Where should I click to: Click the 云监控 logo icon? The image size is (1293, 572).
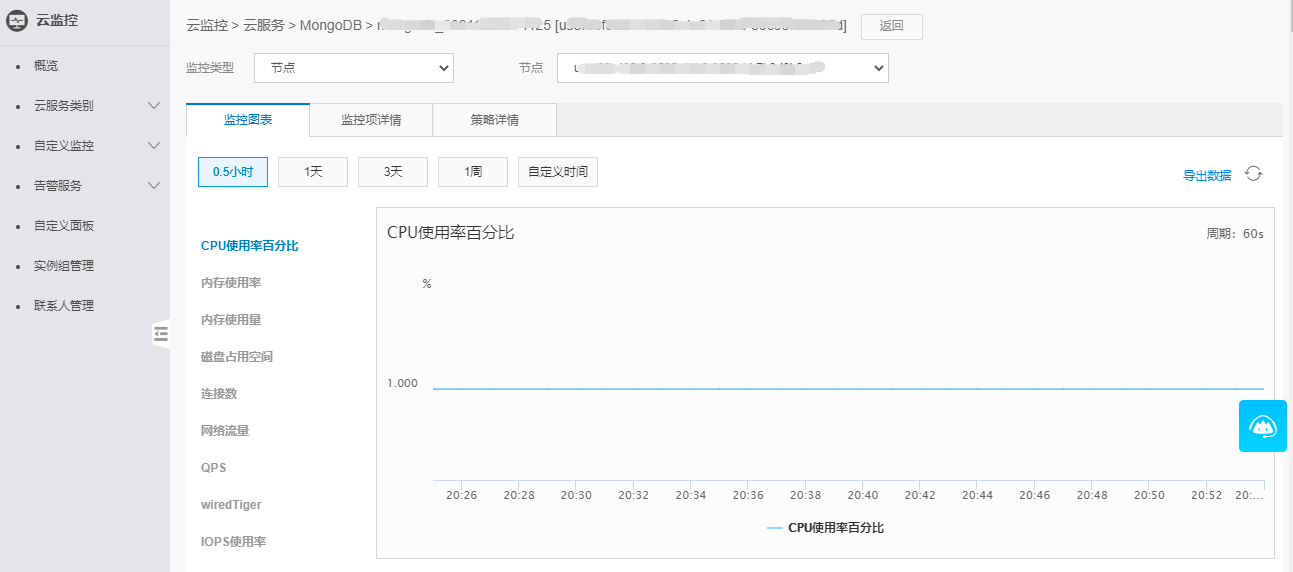click(x=17, y=18)
